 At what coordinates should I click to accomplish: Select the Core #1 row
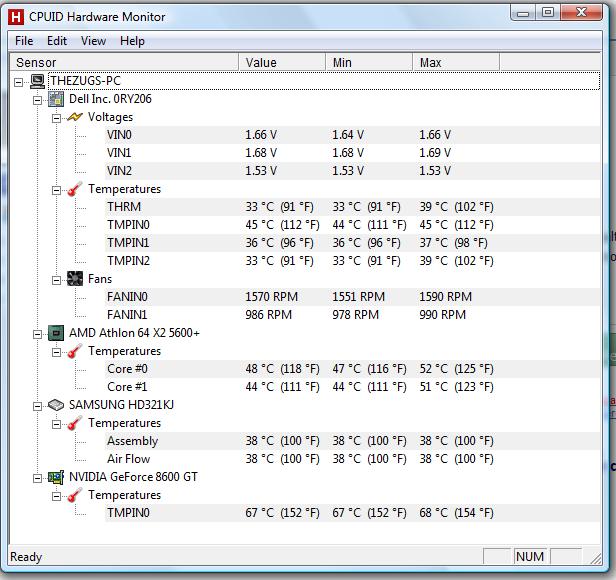coord(352,387)
